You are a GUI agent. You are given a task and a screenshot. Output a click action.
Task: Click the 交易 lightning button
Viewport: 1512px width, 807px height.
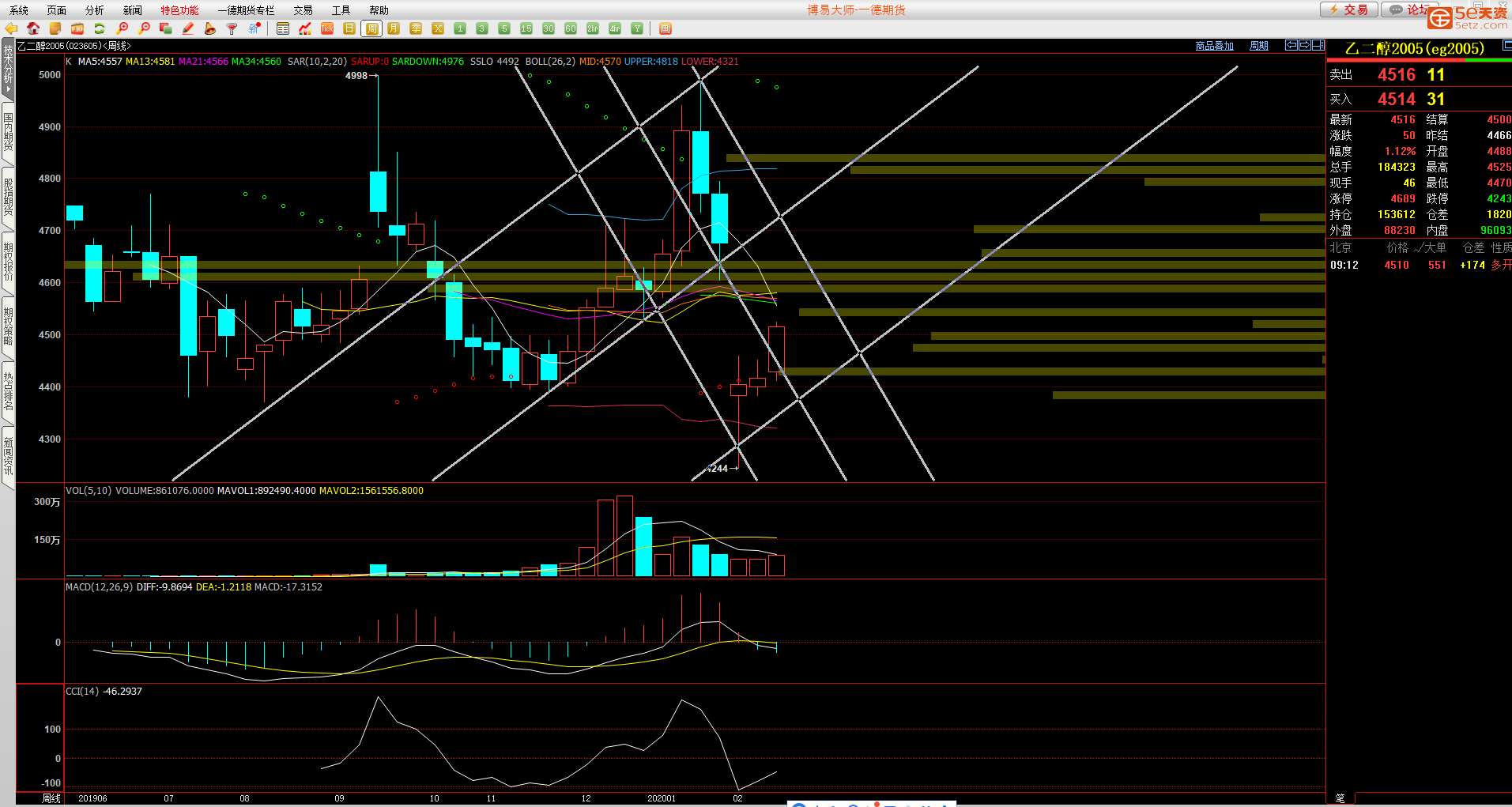coord(1348,9)
